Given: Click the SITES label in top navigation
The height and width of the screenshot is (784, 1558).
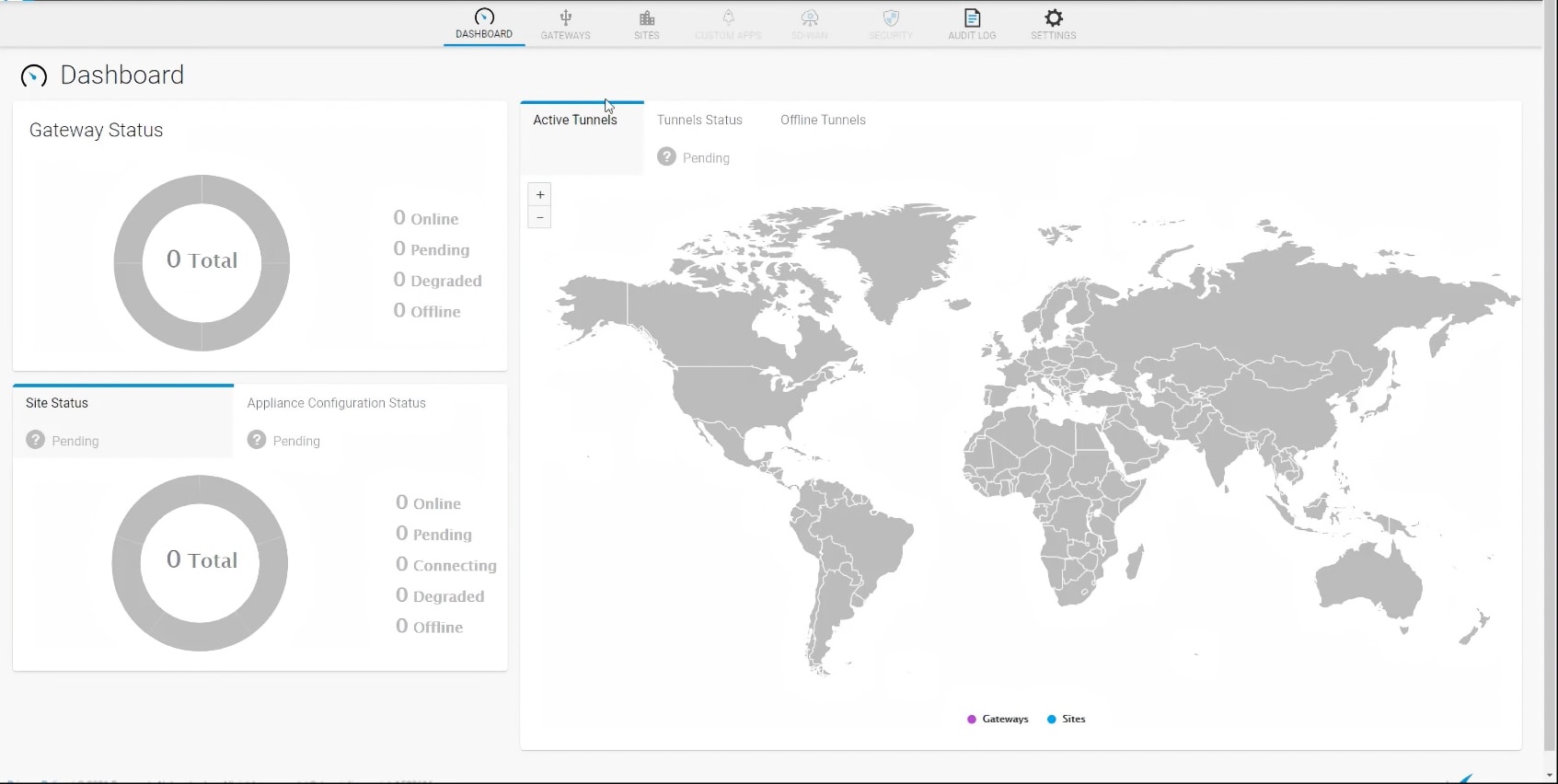Looking at the screenshot, I should 647,36.
